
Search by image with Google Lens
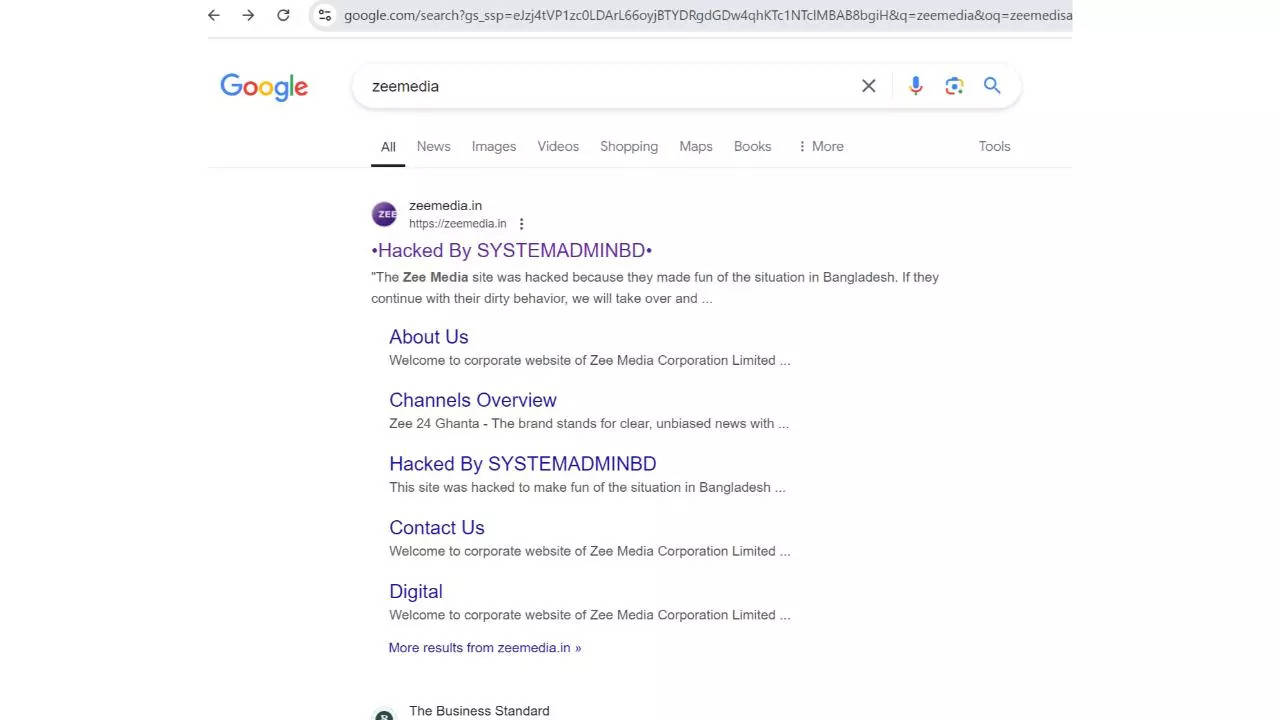954,86
